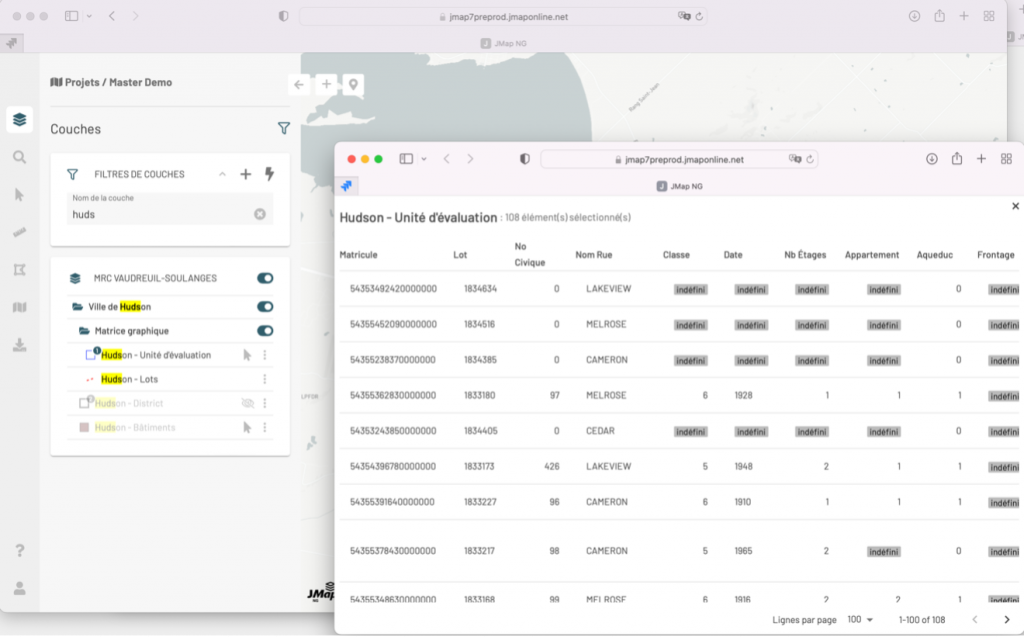Add a new layer filter with plus
The width and height of the screenshot is (1024, 637).
coord(246,174)
